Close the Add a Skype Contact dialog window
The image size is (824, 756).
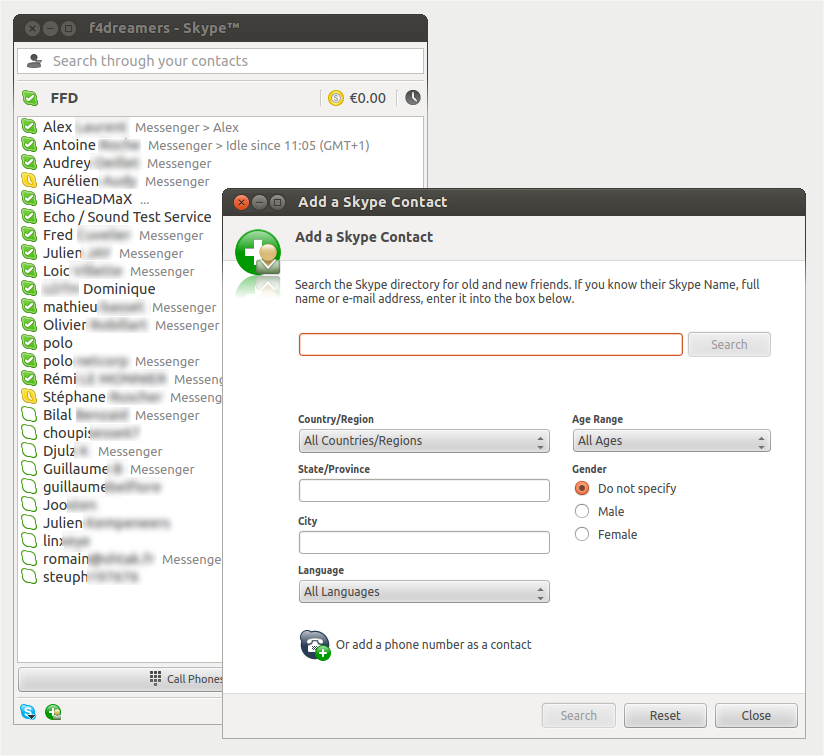pyautogui.click(x=241, y=202)
